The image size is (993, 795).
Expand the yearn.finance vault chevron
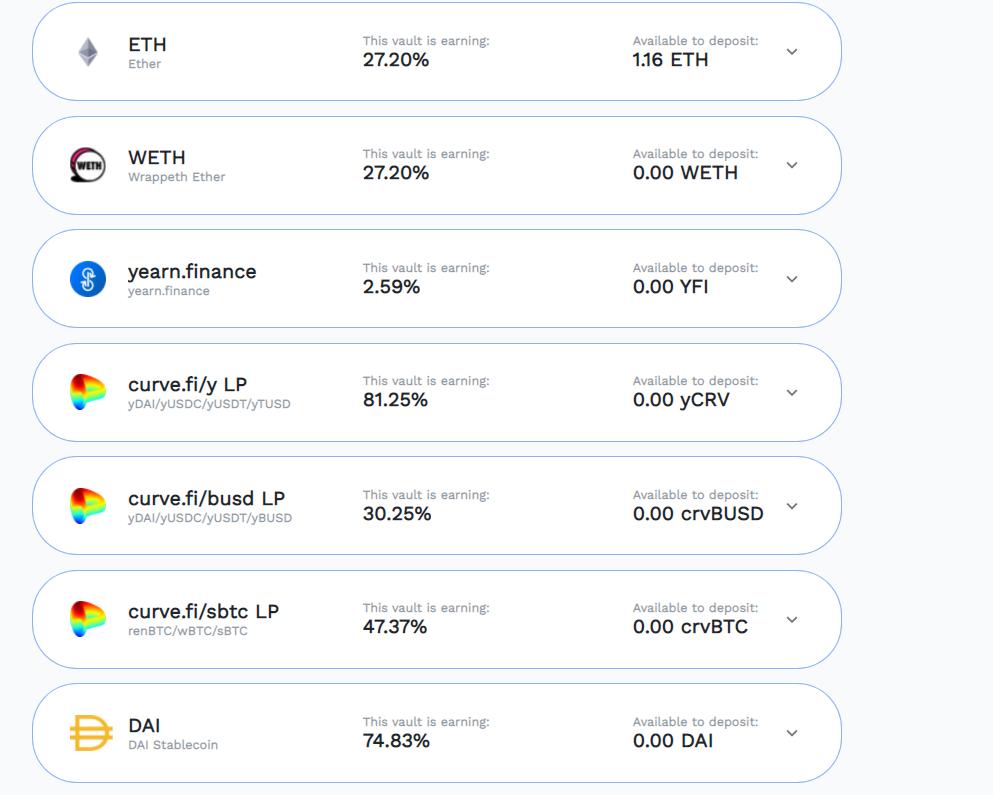792,279
